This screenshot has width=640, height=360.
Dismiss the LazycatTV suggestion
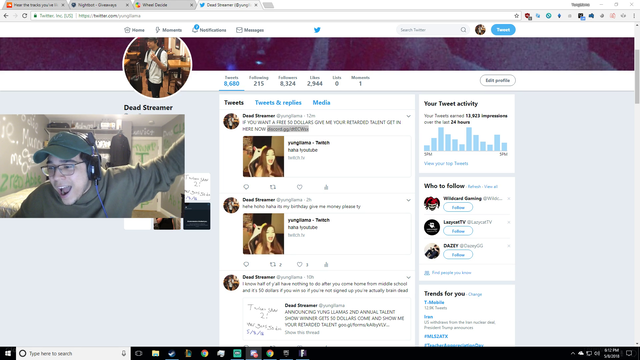pyautogui.click(x=509, y=222)
